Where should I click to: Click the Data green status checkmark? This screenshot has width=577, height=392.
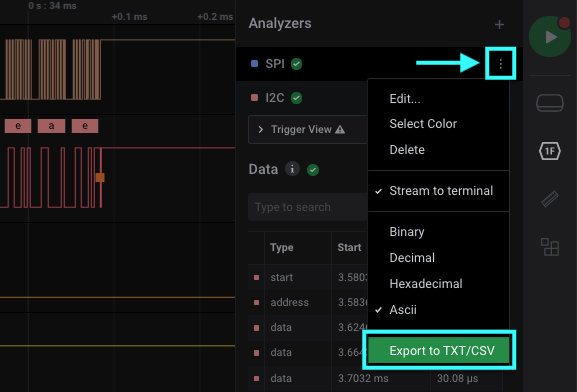click(x=313, y=170)
